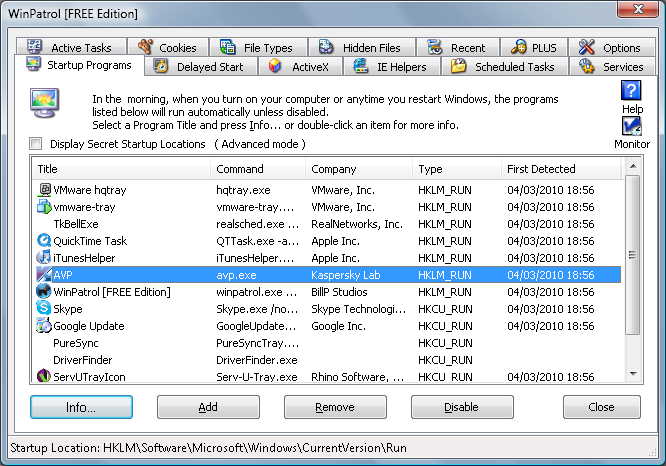Open the Cookies tab
The height and width of the screenshot is (466, 666).
coord(168,47)
